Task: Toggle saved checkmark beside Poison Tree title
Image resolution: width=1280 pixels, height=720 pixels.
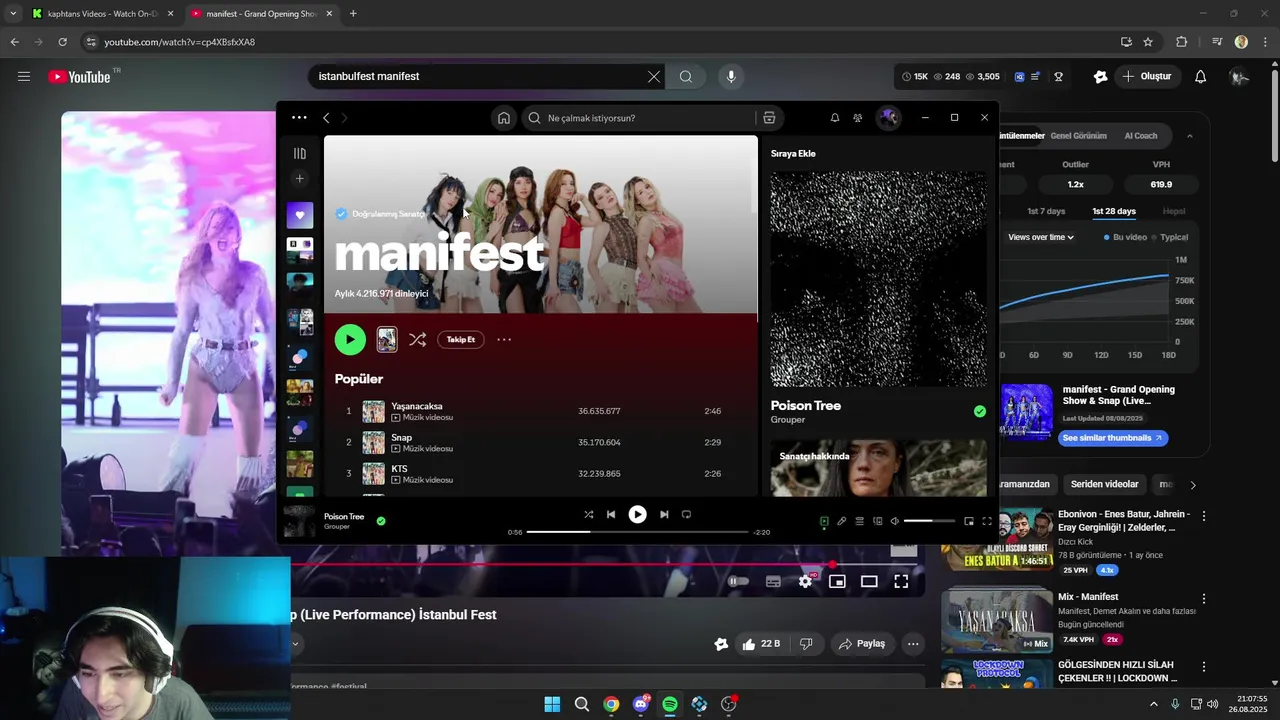Action: (980, 411)
